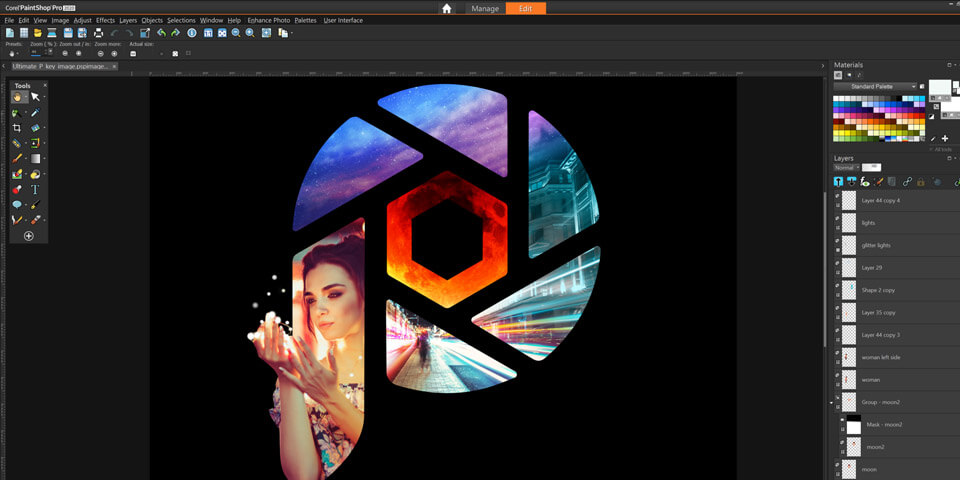Open a file with folder icon
The width and height of the screenshot is (960, 480).
(x=38, y=33)
